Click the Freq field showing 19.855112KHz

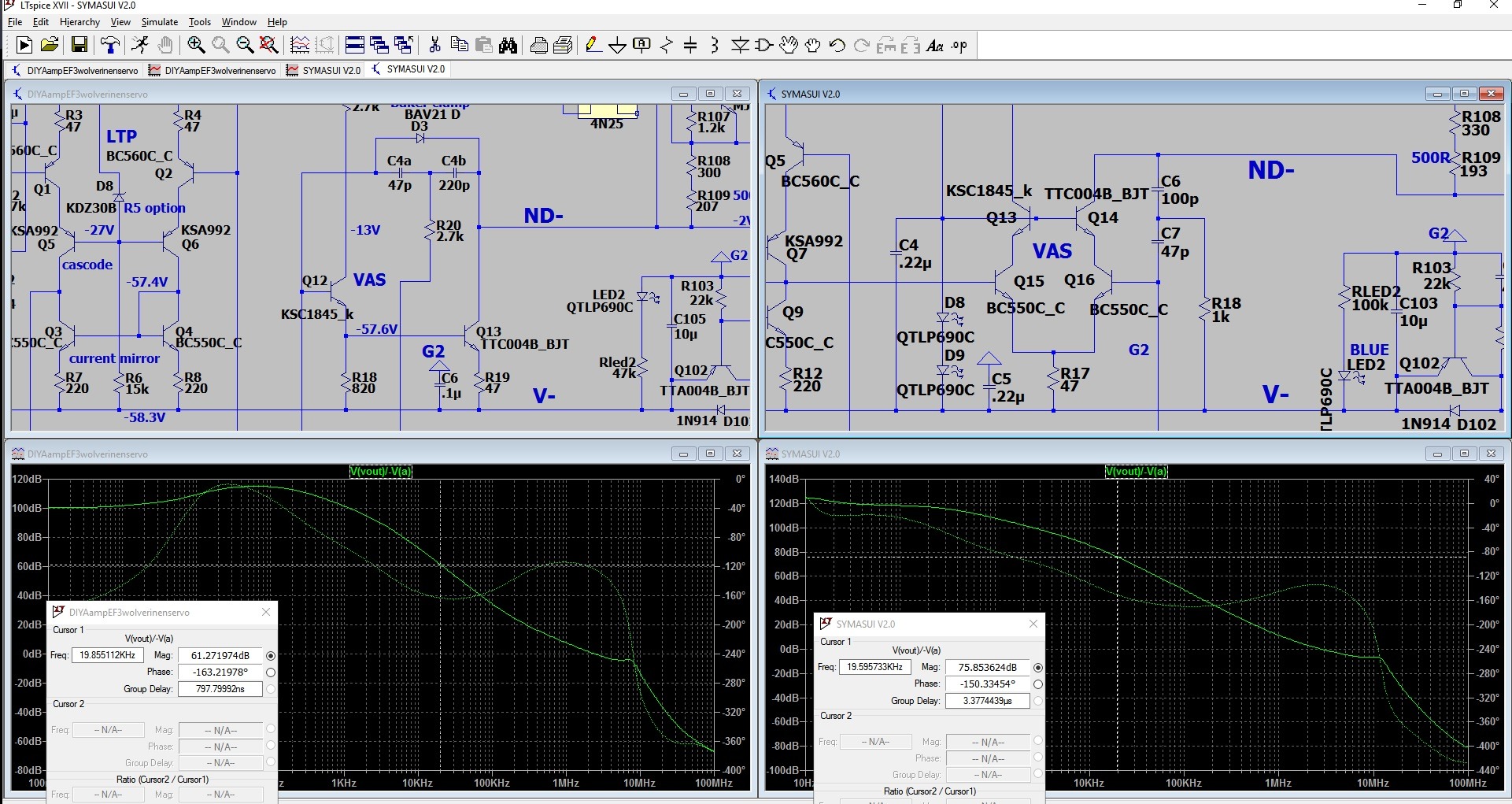tap(107, 655)
